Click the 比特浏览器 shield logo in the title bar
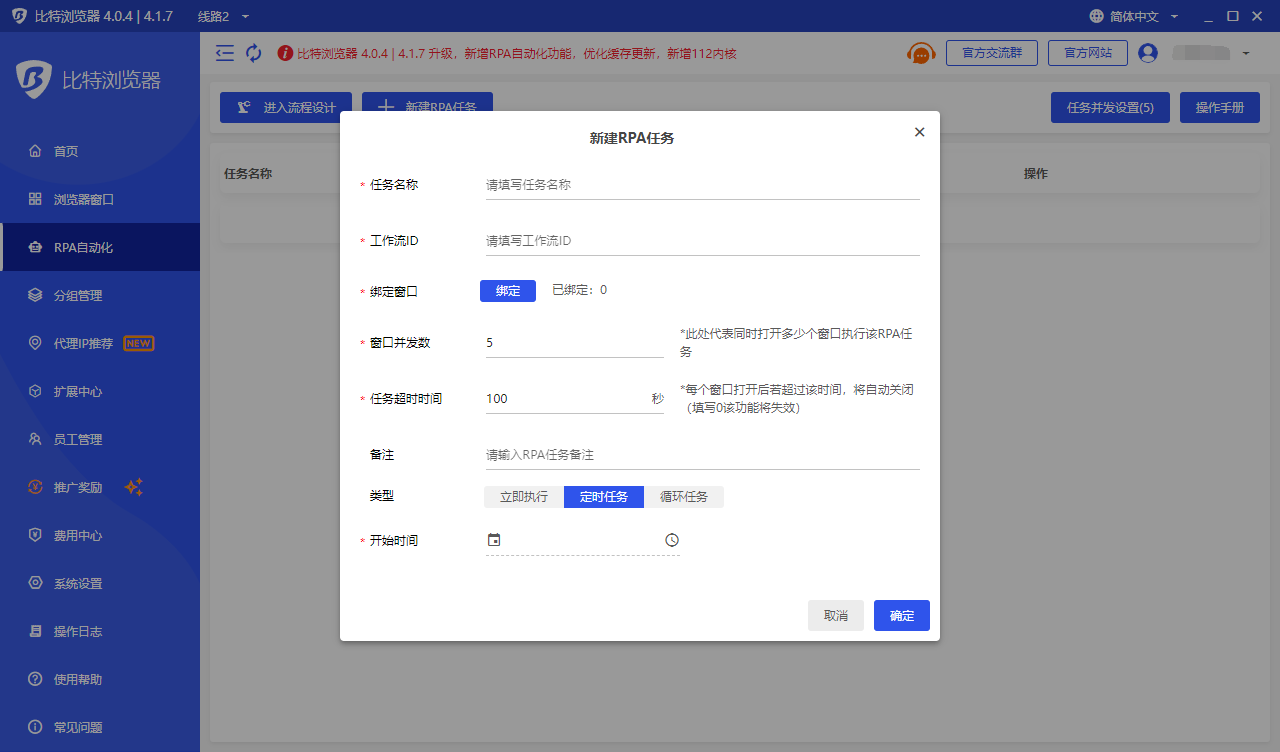 (19, 17)
